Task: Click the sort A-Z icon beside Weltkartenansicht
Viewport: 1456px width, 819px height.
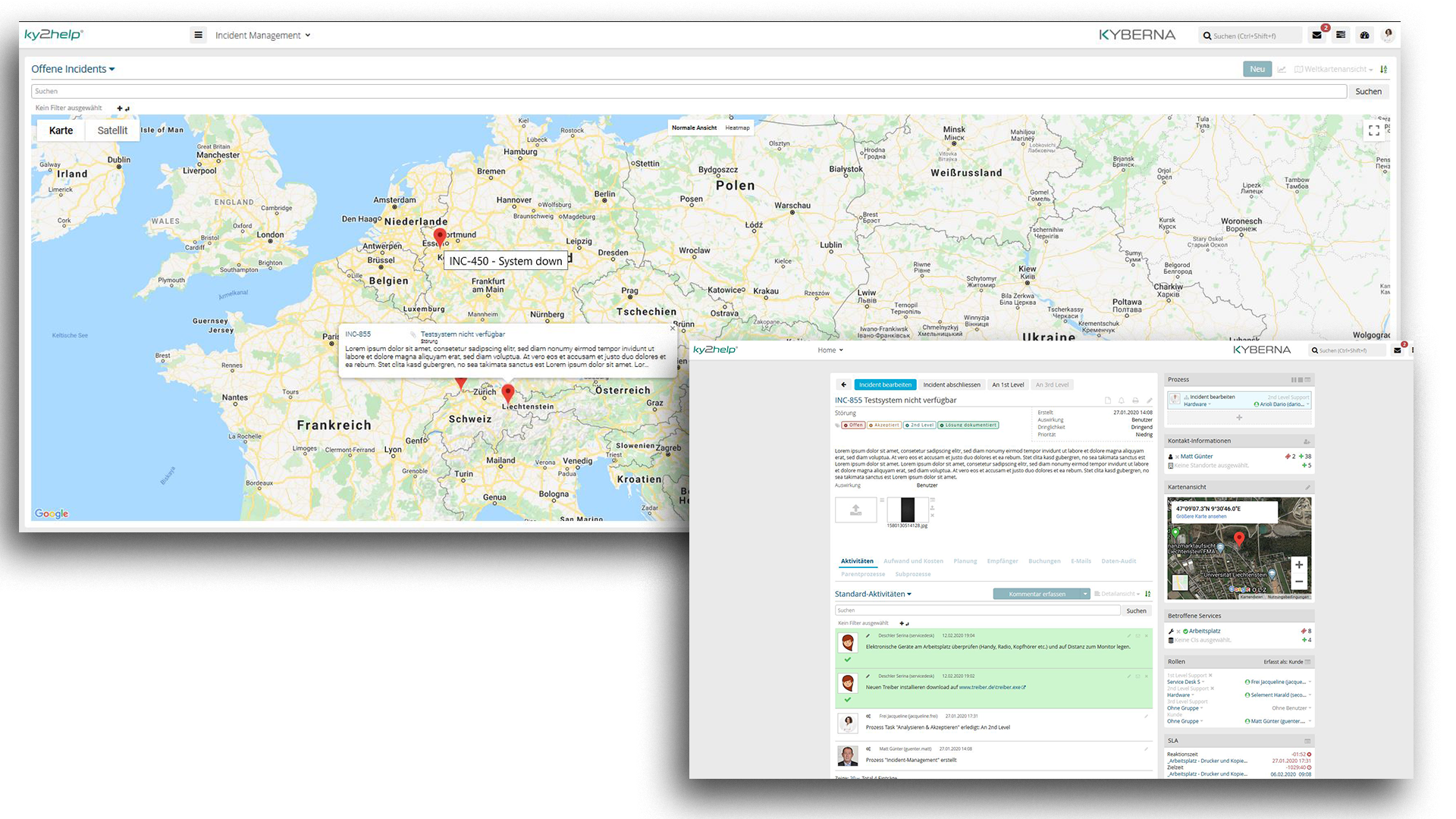Action: click(1384, 69)
